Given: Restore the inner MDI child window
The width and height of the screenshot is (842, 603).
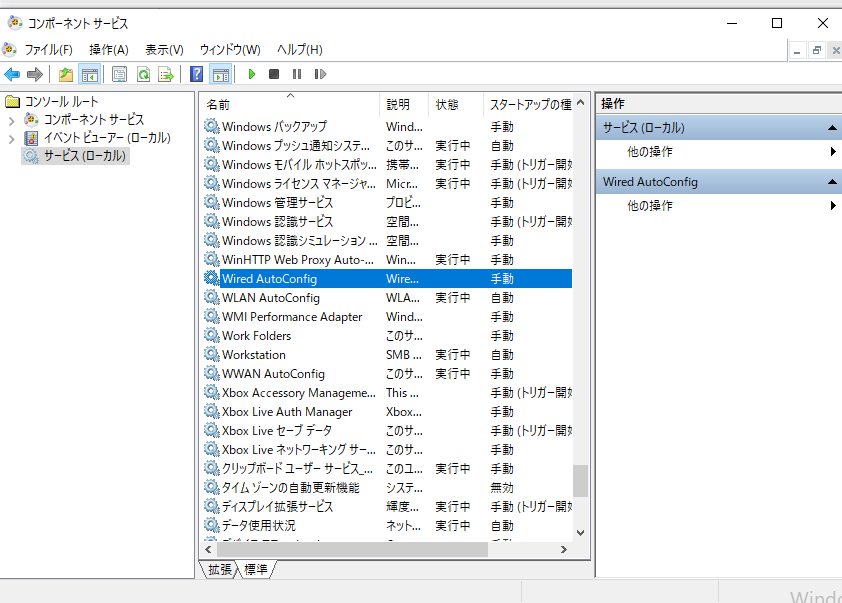Looking at the screenshot, I should [x=817, y=50].
